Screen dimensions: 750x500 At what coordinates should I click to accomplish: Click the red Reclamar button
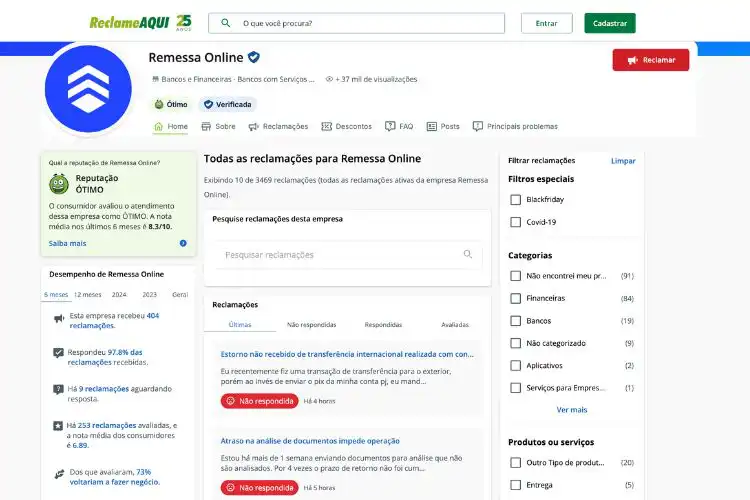pos(651,60)
